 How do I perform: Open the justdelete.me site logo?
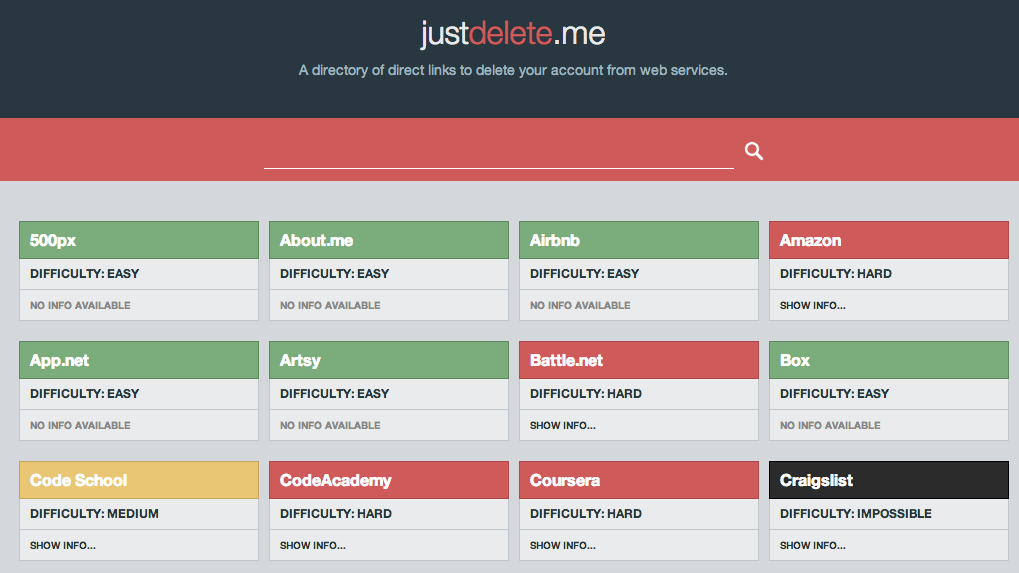(x=512, y=34)
